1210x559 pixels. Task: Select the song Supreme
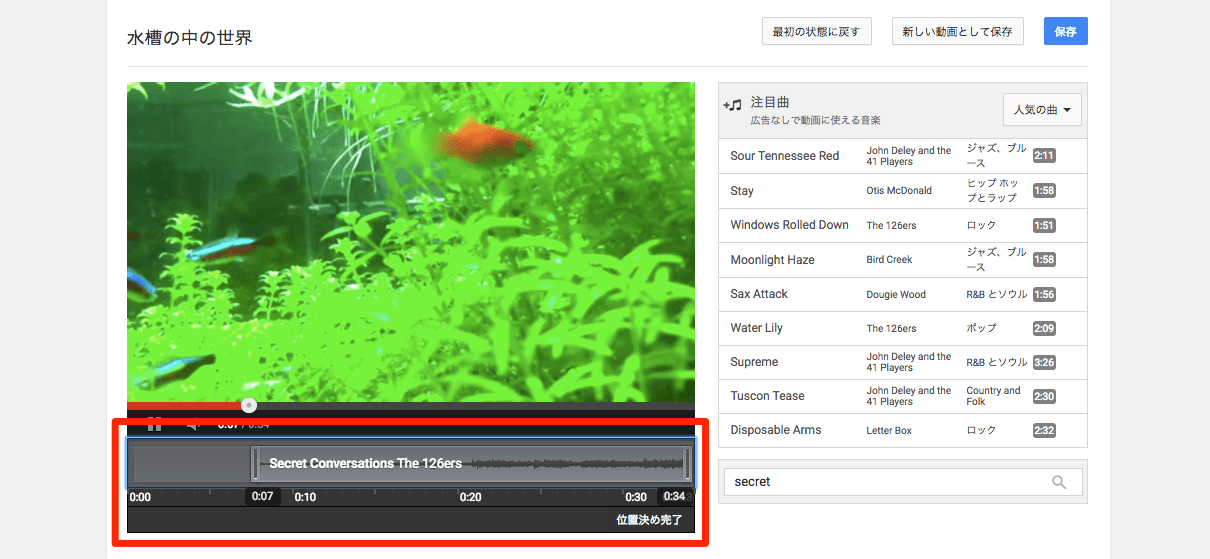(754, 362)
